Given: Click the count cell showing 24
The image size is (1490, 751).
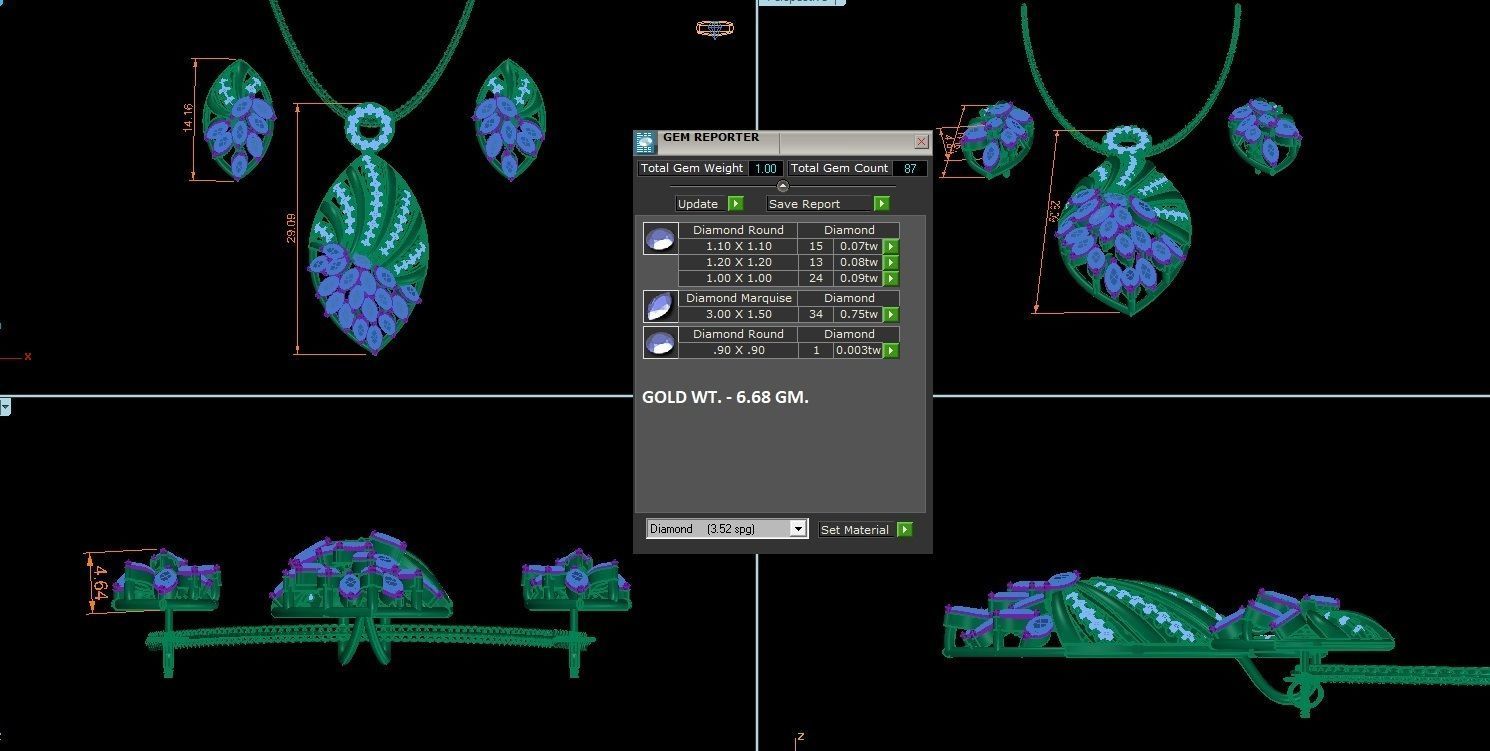Looking at the screenshot, I should (816, 278).
